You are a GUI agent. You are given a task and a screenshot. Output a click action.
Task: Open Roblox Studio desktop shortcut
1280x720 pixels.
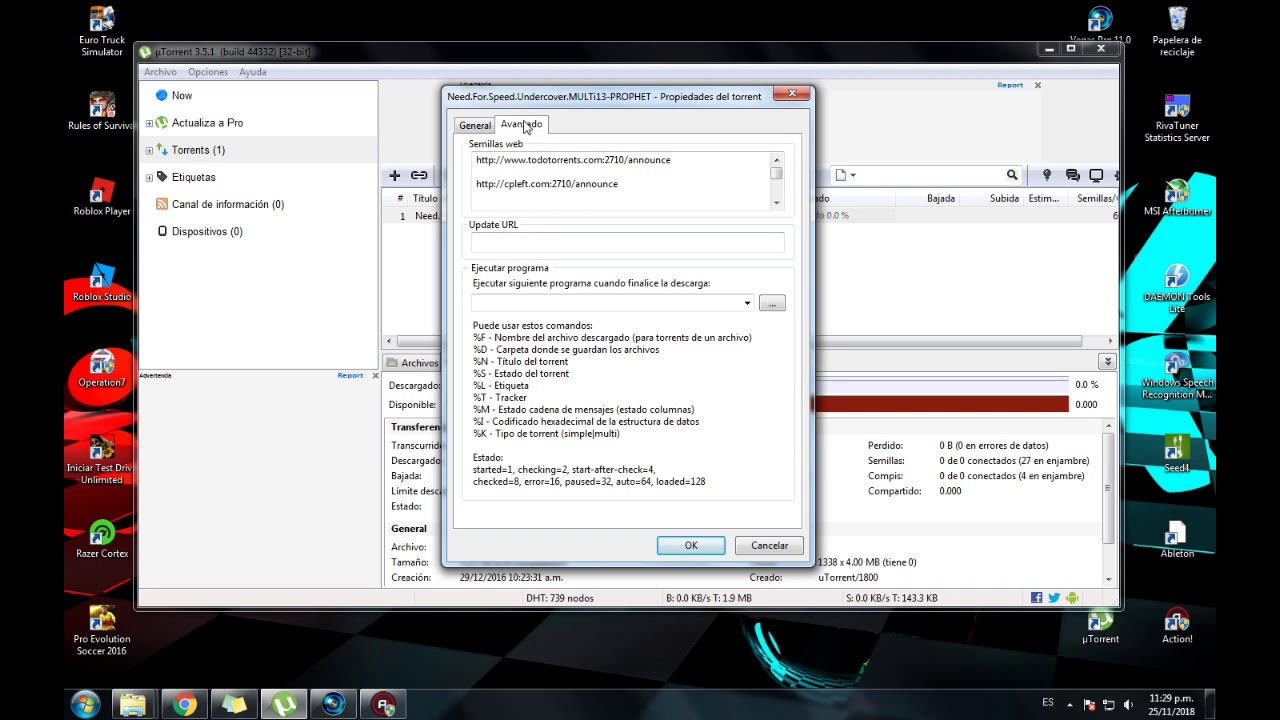pos(102,283)
